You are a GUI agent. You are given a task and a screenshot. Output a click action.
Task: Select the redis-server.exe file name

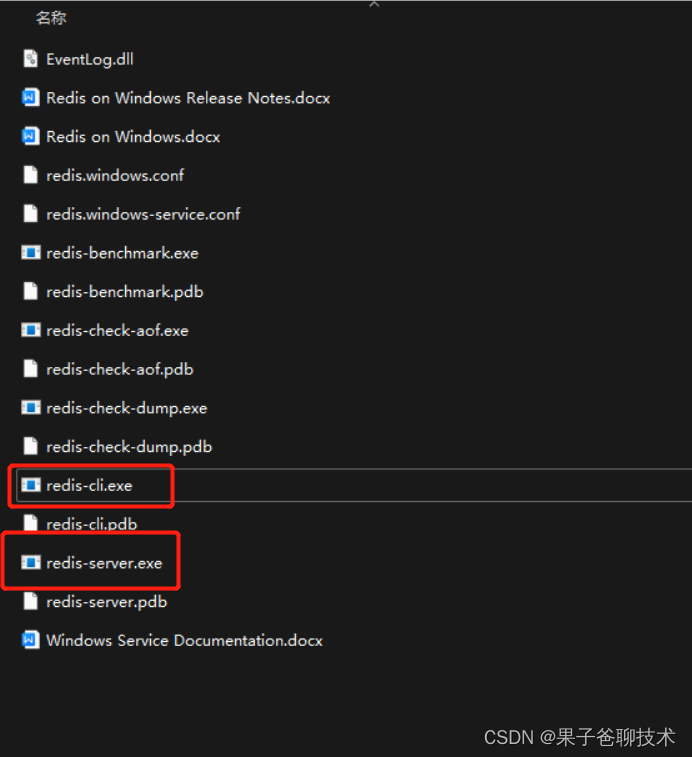click(x=104, y=563)
